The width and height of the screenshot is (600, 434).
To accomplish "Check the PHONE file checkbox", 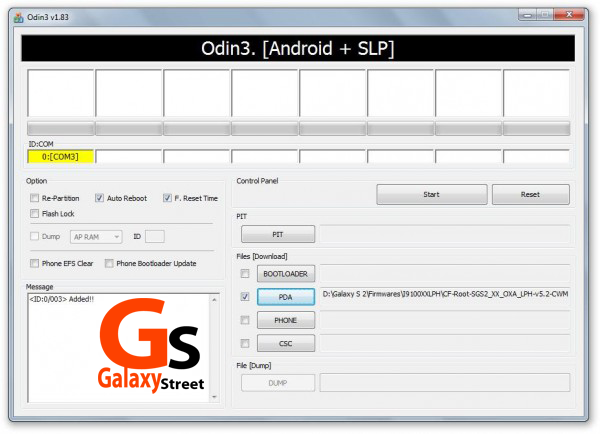I will 245,320.
